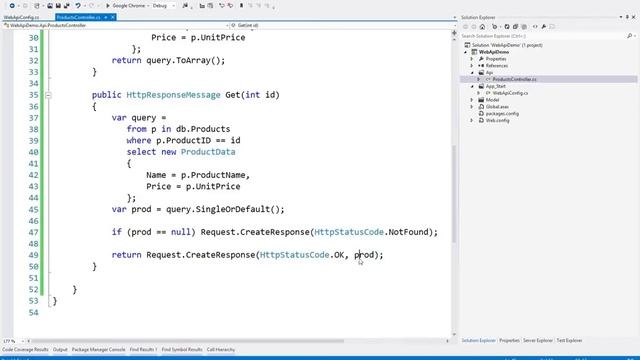The height and width of the screenshot is (360, 640).
Task: Click the Navigate Backward toolbar icon
Action: (12, 6)
